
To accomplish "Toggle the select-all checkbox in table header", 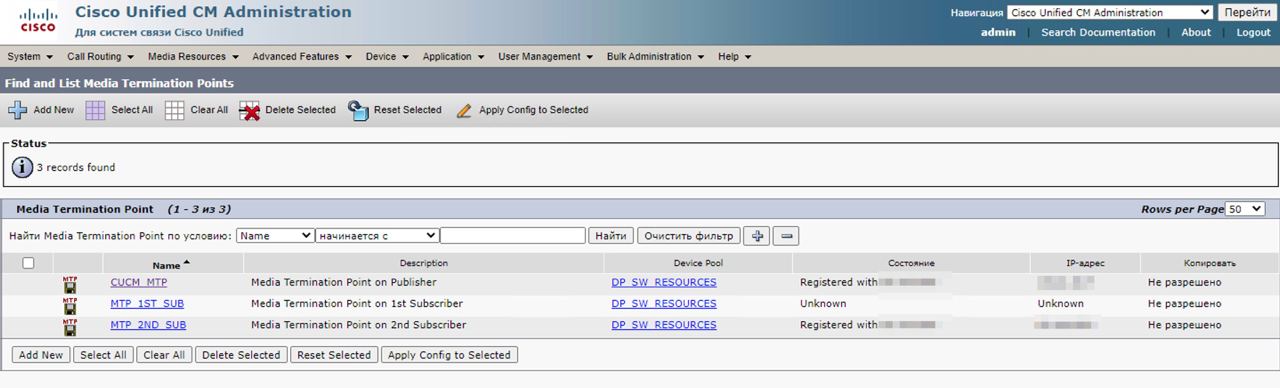I will coord(28,263).
